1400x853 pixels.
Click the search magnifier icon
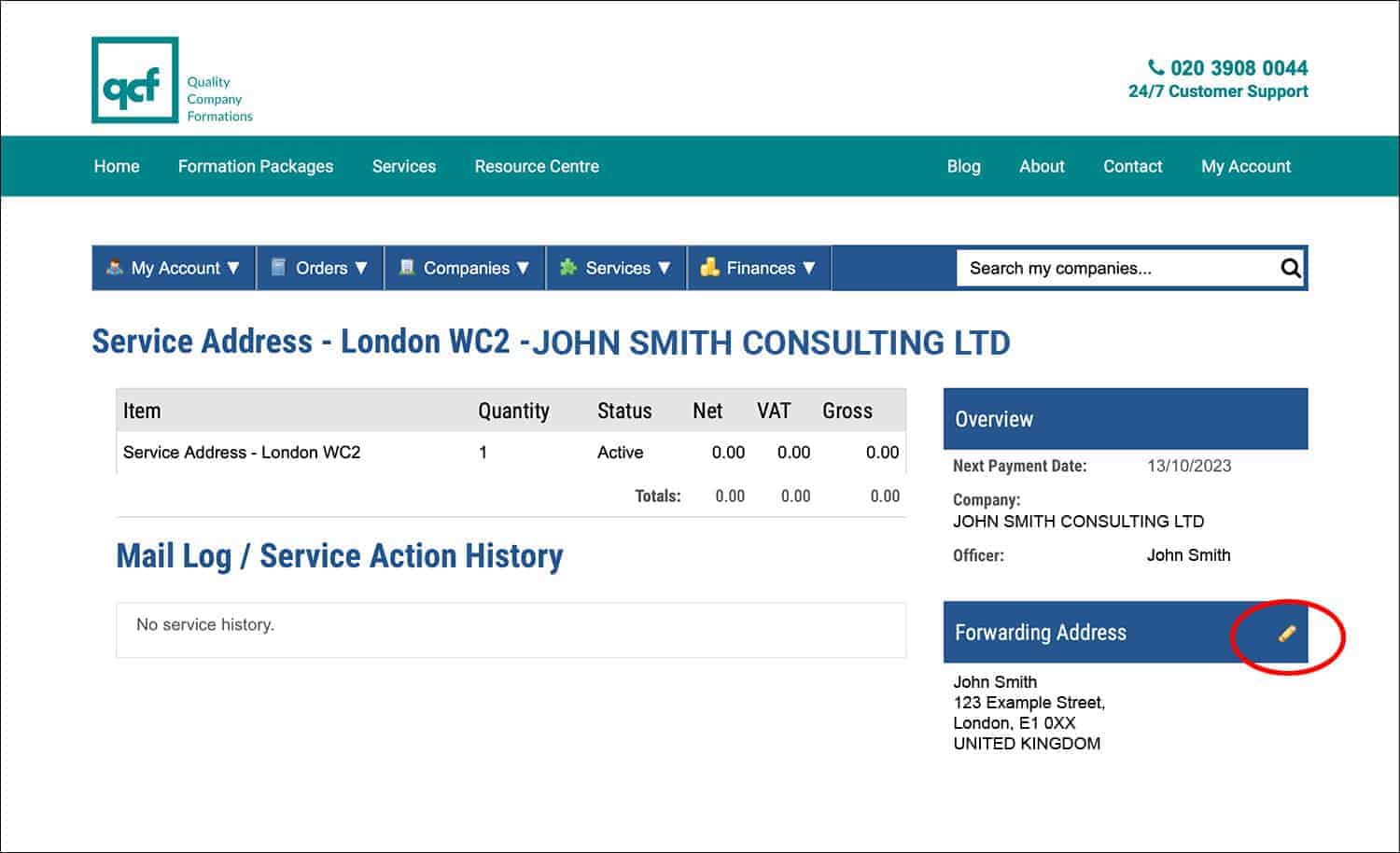(x=1289, y=268)
